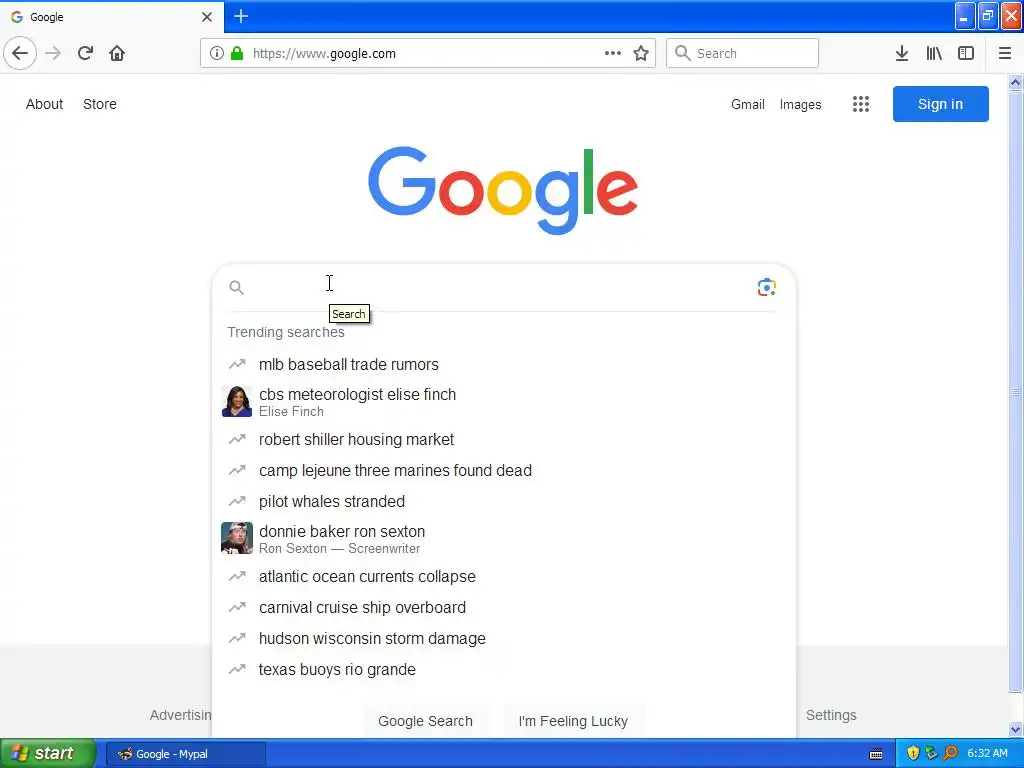
Task: Click the Sign in button
Action: point(940,104)
